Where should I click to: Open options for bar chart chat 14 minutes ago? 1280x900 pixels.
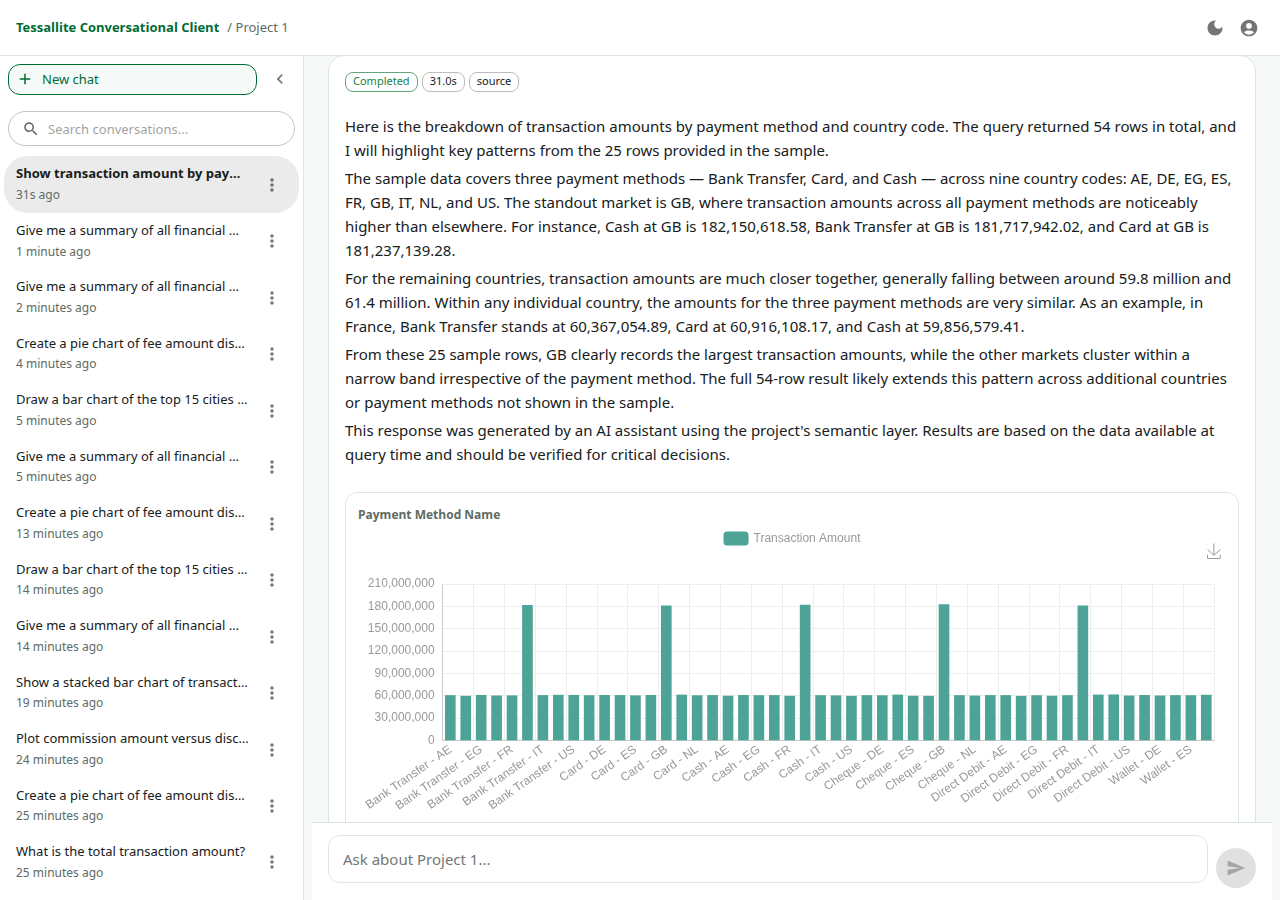[272, 580]
